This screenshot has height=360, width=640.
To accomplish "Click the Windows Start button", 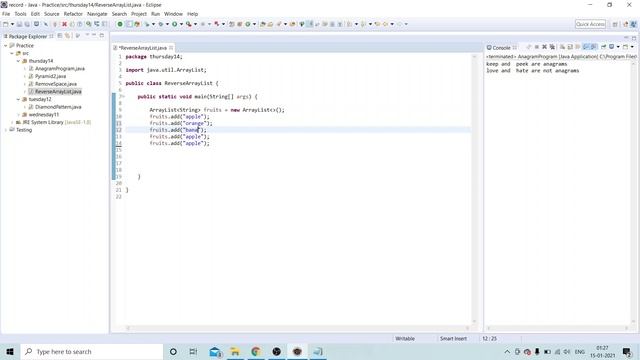I will [10, 351].
